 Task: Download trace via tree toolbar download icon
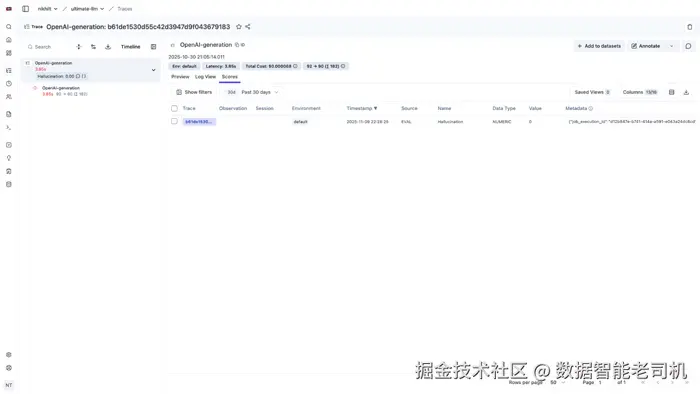point(108,47)
